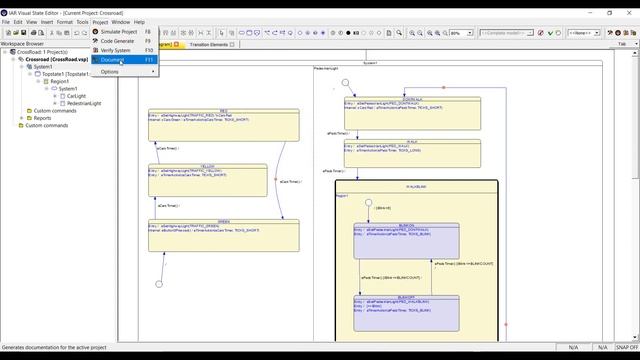Open the Complete model dropdown
The width and height of the screenshot is (640, 360).
530,33
